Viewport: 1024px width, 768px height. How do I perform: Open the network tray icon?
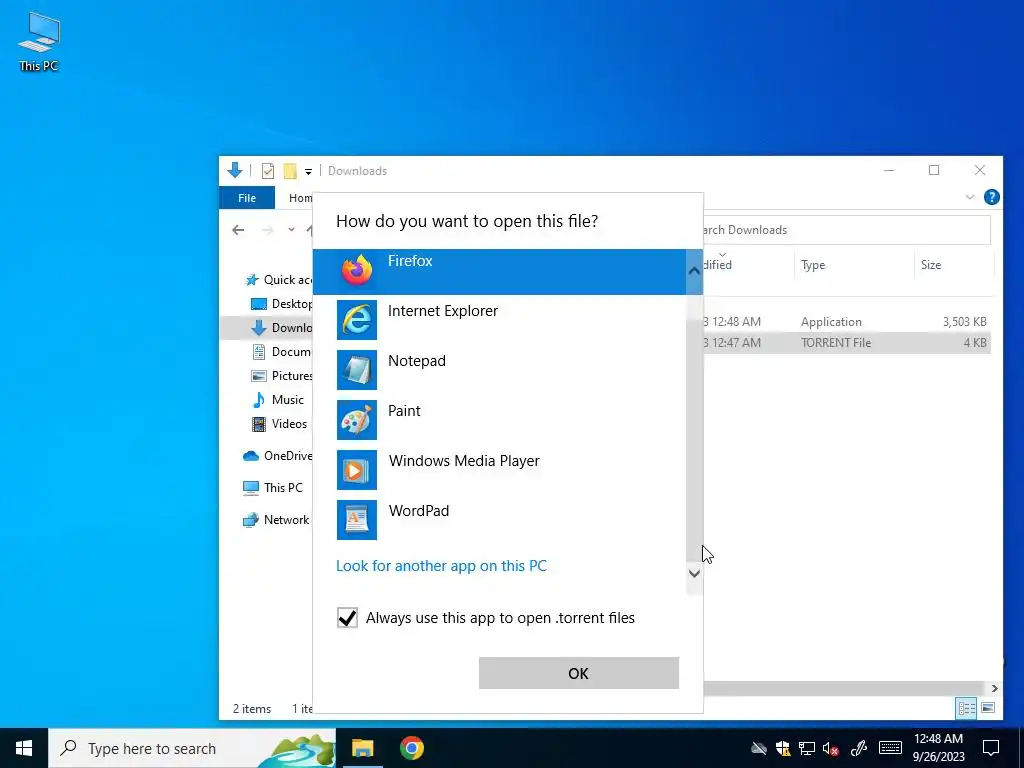click(x=807, y=748)
